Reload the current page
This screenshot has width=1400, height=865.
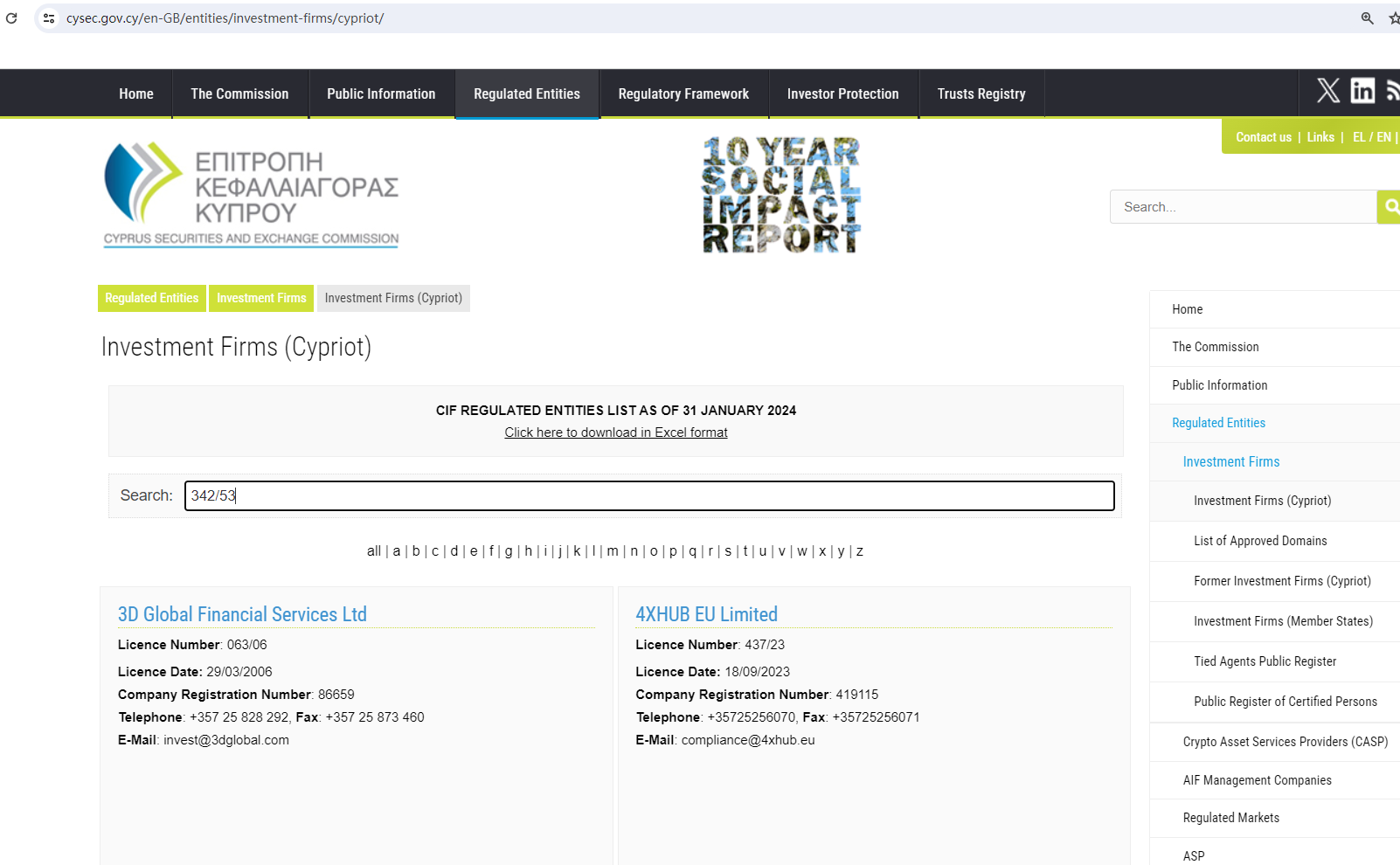tap(11, 17)
